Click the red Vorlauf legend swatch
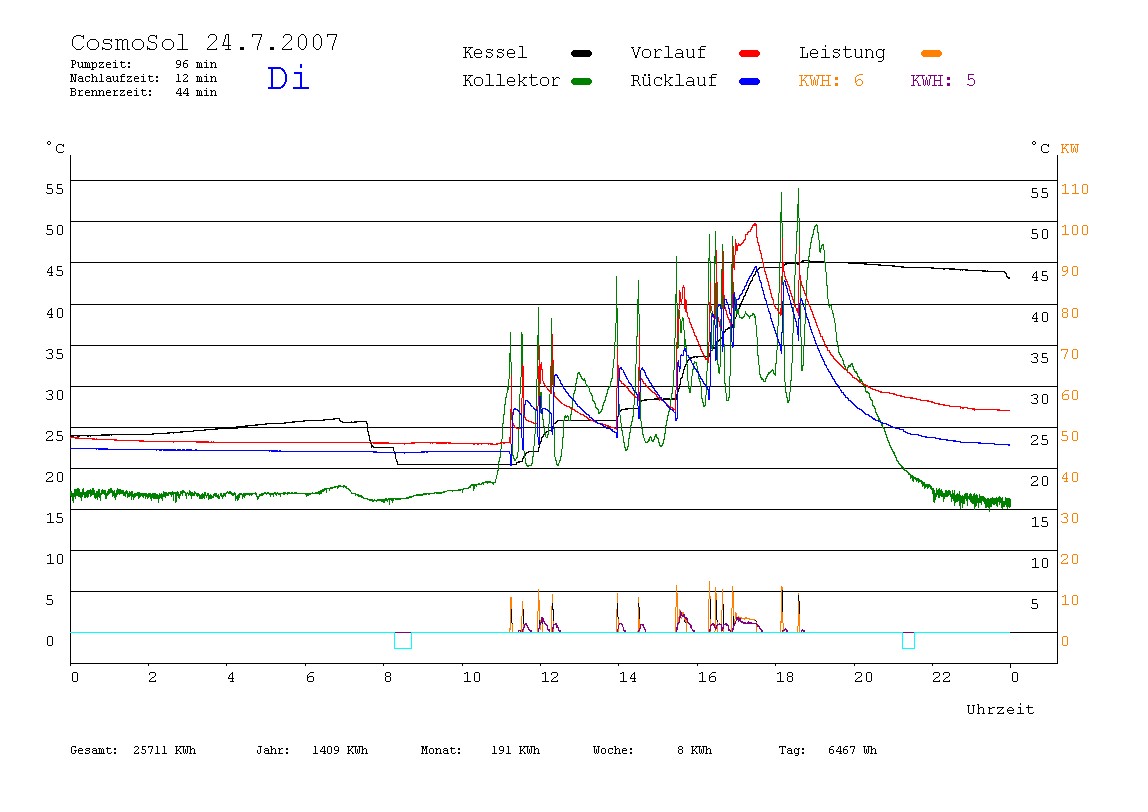Image resolution: width=1148 pixels, height=812 pixels. [x=750, y=53]
